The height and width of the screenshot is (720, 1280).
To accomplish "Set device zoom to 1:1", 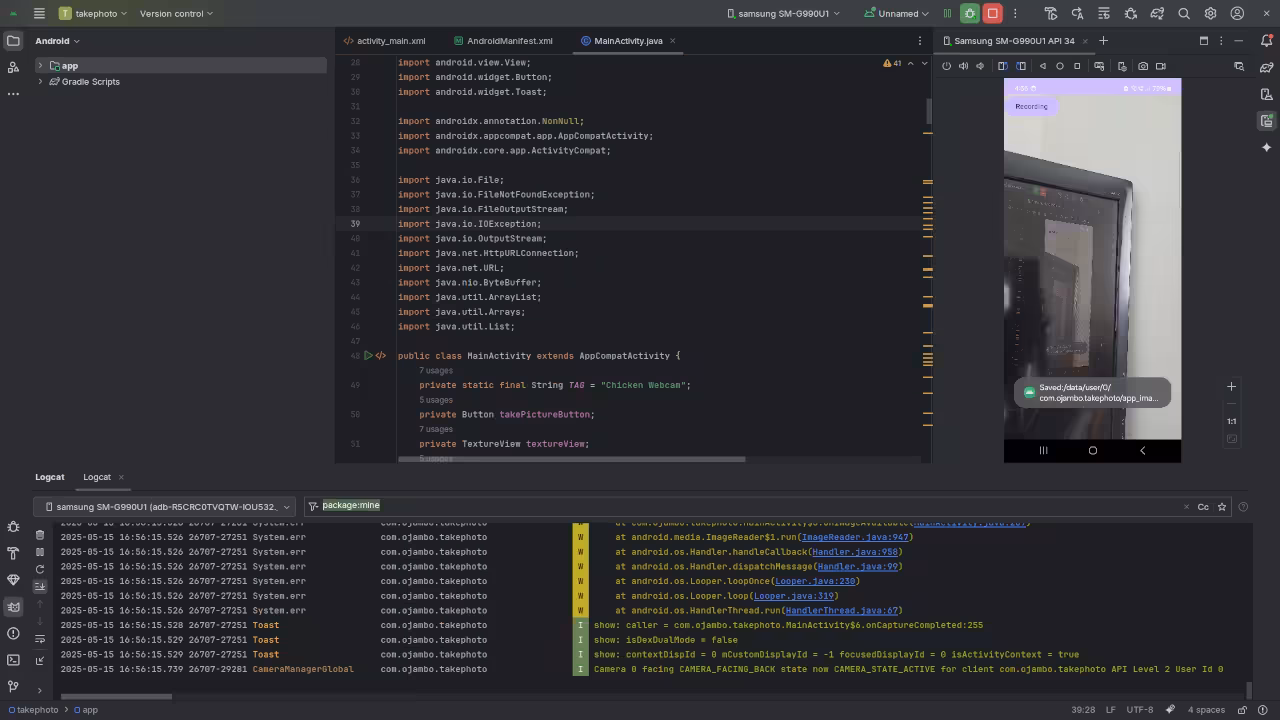I will (1232, 421).
